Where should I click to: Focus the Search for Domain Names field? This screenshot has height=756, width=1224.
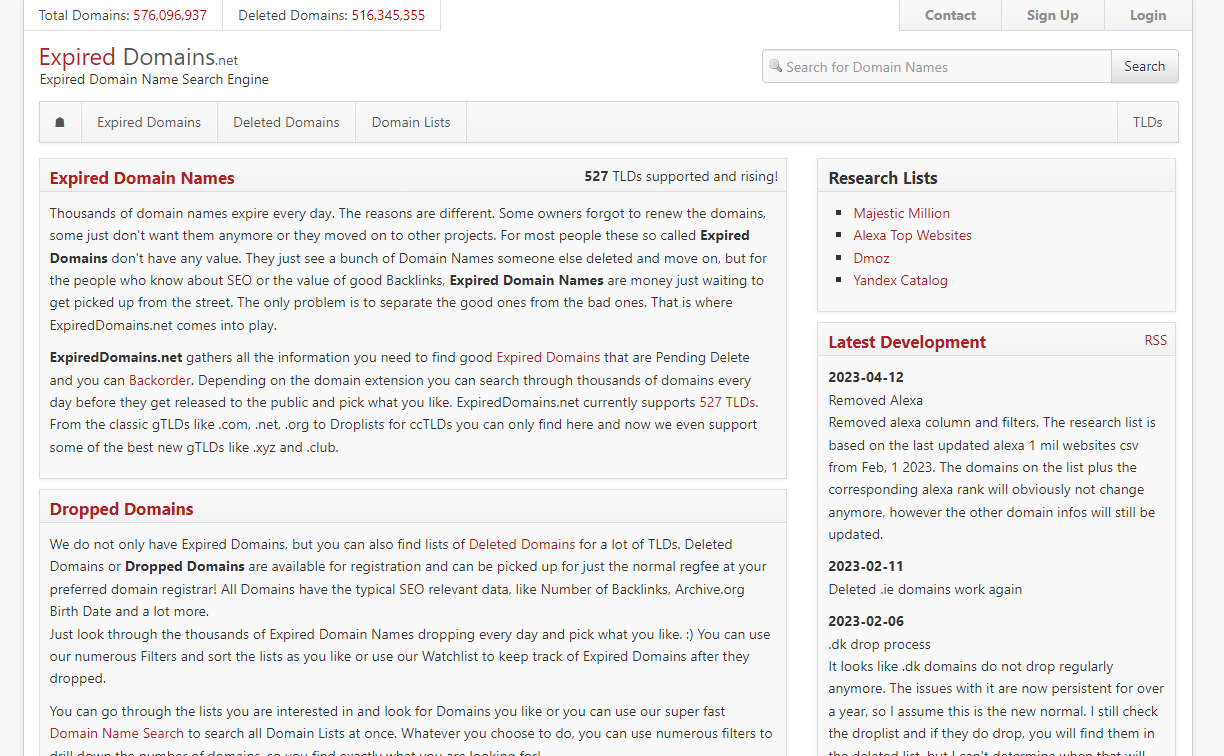tap(937, 66)
